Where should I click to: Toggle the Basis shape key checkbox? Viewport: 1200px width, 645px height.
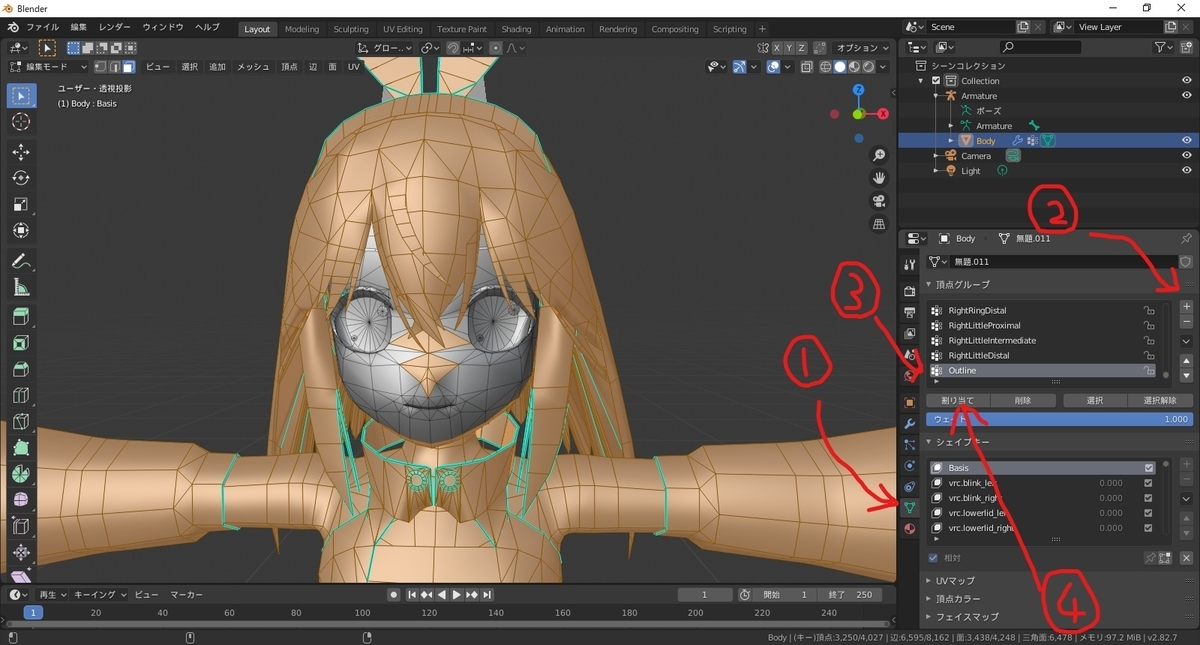pos(1148,468)
